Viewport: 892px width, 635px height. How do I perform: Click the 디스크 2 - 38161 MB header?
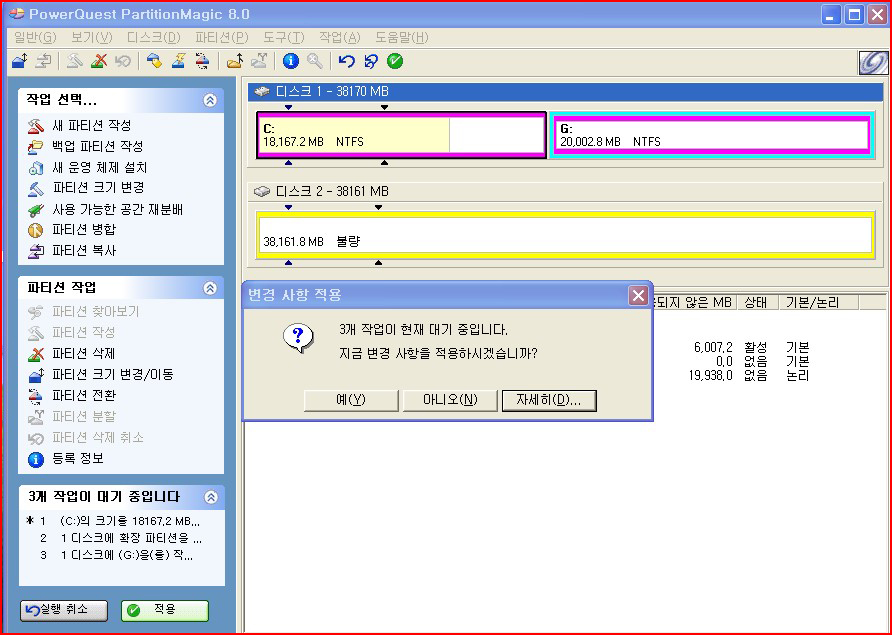click(x=565, y=191)
